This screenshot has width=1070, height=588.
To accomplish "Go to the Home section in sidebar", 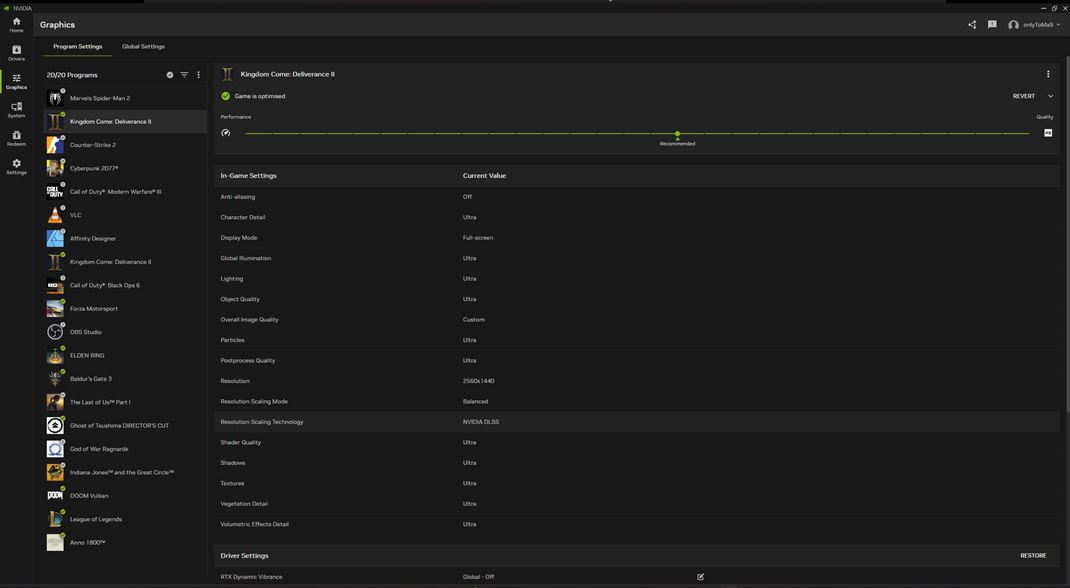I will [16, 25].
